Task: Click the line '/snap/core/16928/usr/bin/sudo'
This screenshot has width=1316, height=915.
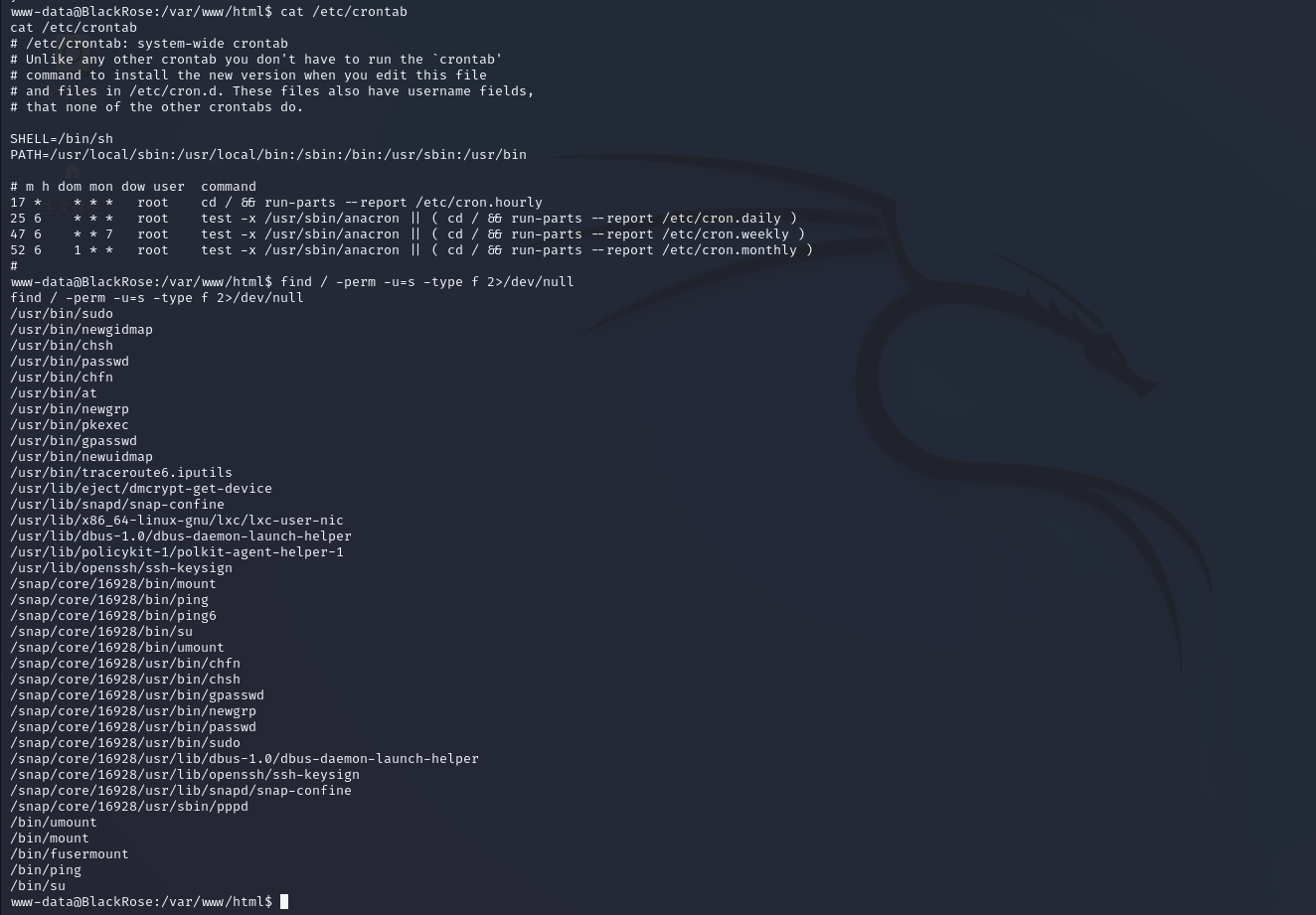Action: coord(125,742)
